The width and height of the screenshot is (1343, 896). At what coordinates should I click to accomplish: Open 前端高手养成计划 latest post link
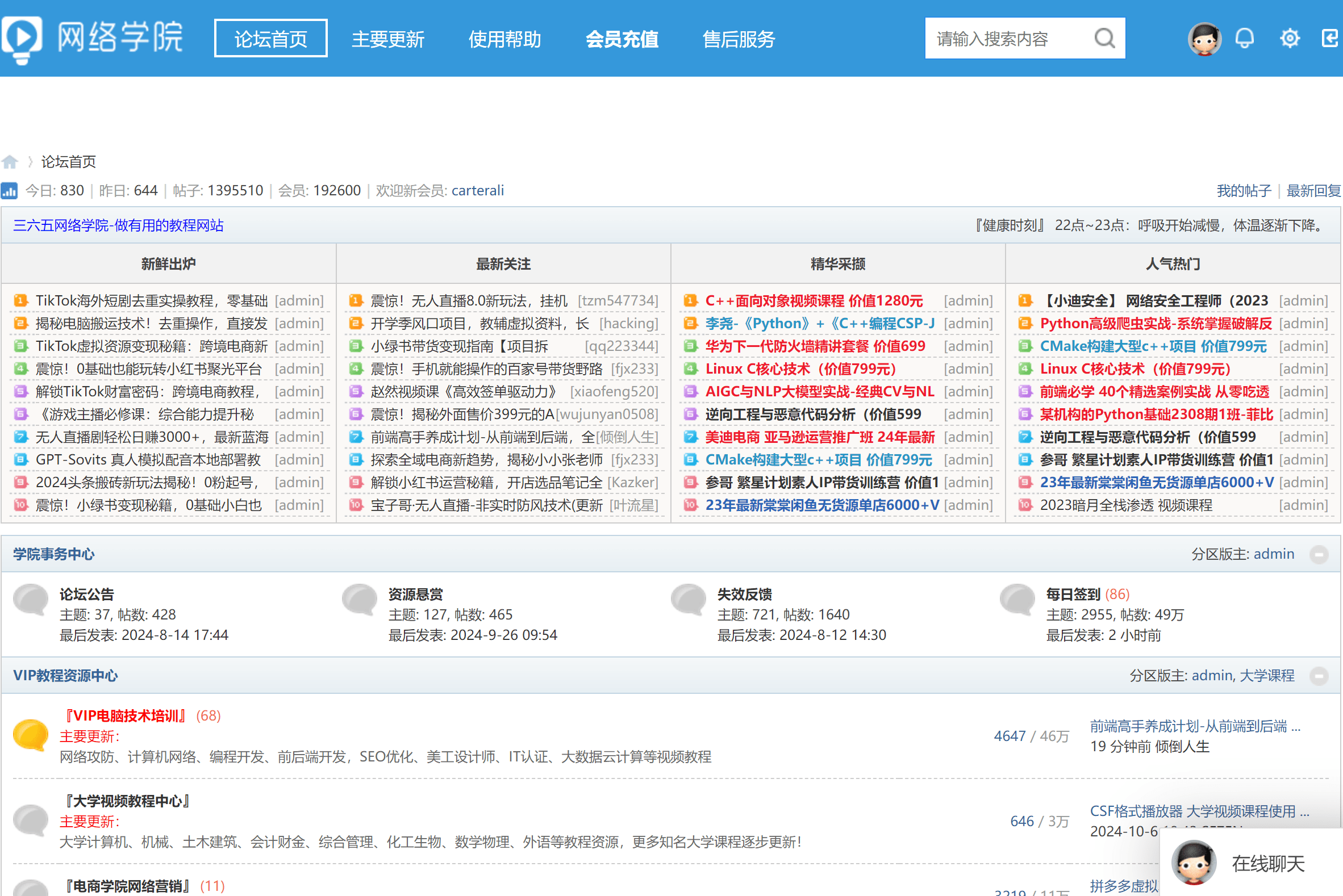(1195, 726)
